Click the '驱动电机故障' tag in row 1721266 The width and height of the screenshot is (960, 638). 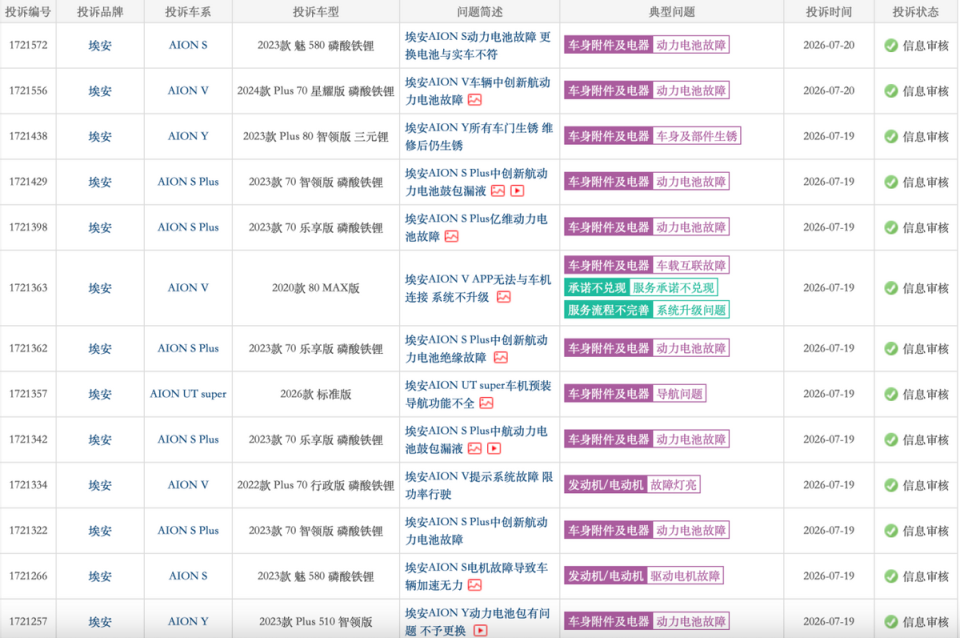coord(685,576)
